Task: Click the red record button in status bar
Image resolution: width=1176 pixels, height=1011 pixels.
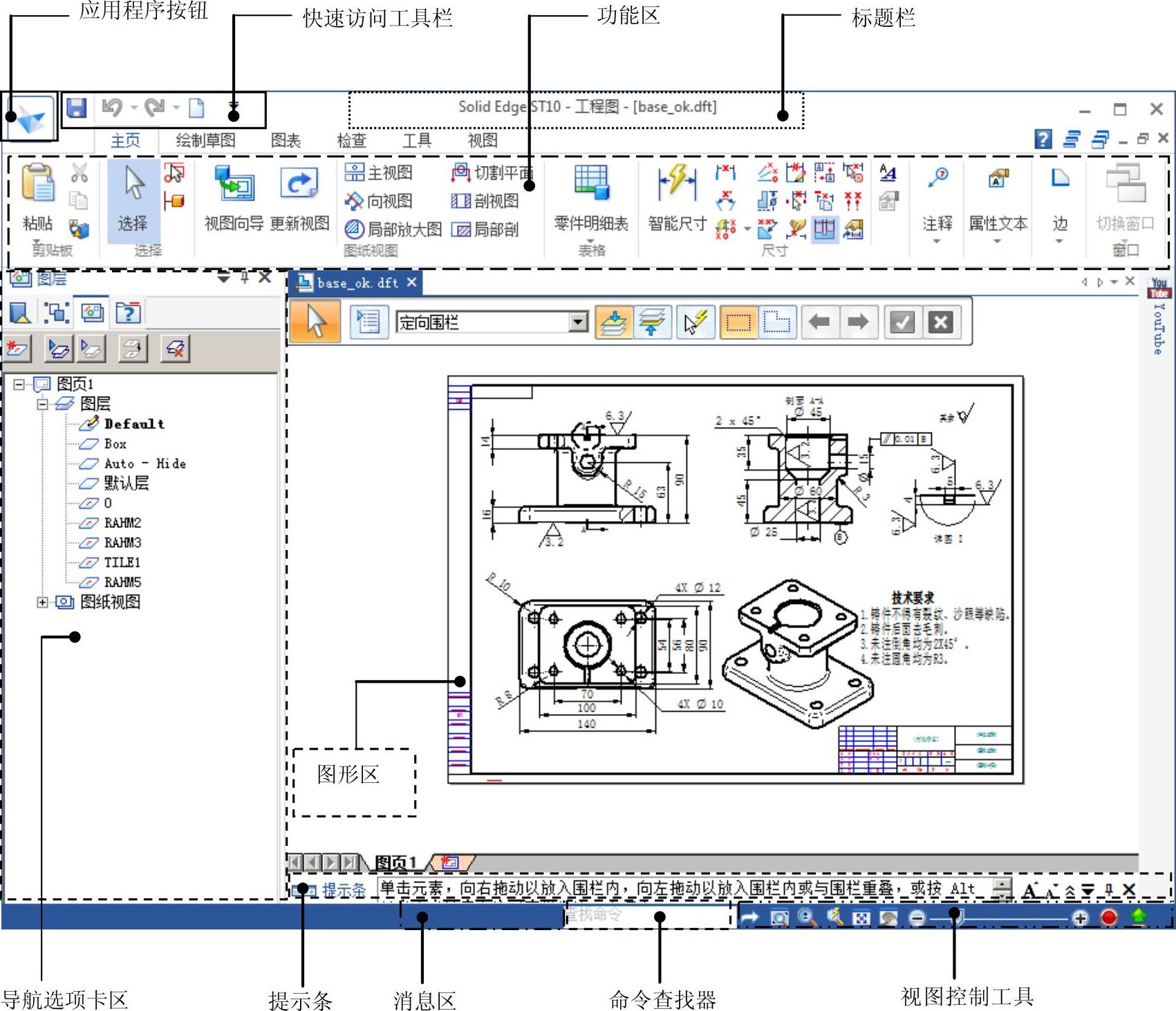Action: pos(1109,917)
